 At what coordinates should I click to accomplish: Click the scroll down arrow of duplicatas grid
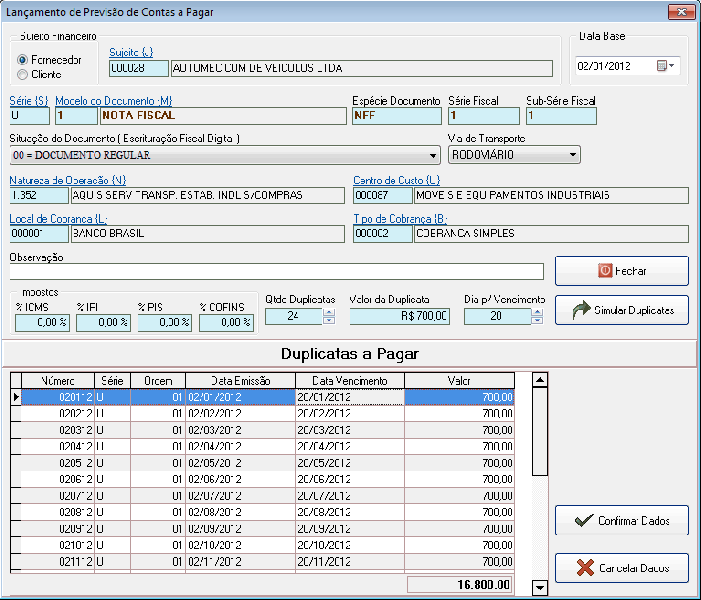540,587
